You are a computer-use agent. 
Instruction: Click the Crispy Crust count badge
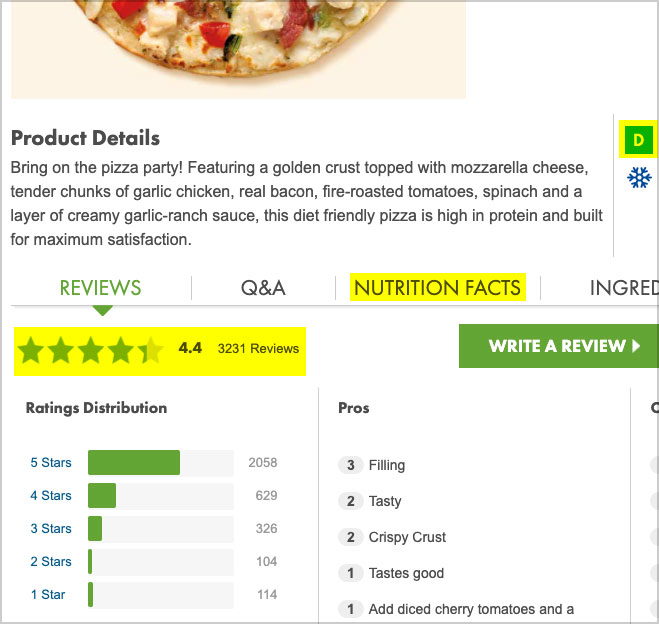(351, 537)
